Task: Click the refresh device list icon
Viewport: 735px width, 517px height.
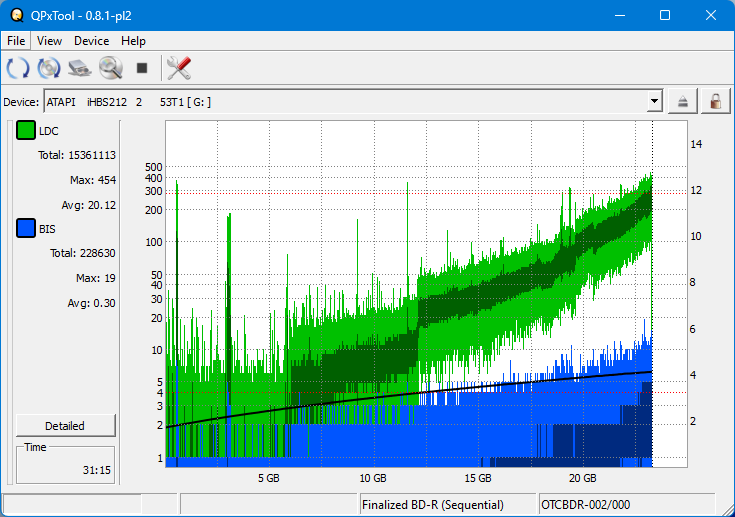Action: click(18, 68)
